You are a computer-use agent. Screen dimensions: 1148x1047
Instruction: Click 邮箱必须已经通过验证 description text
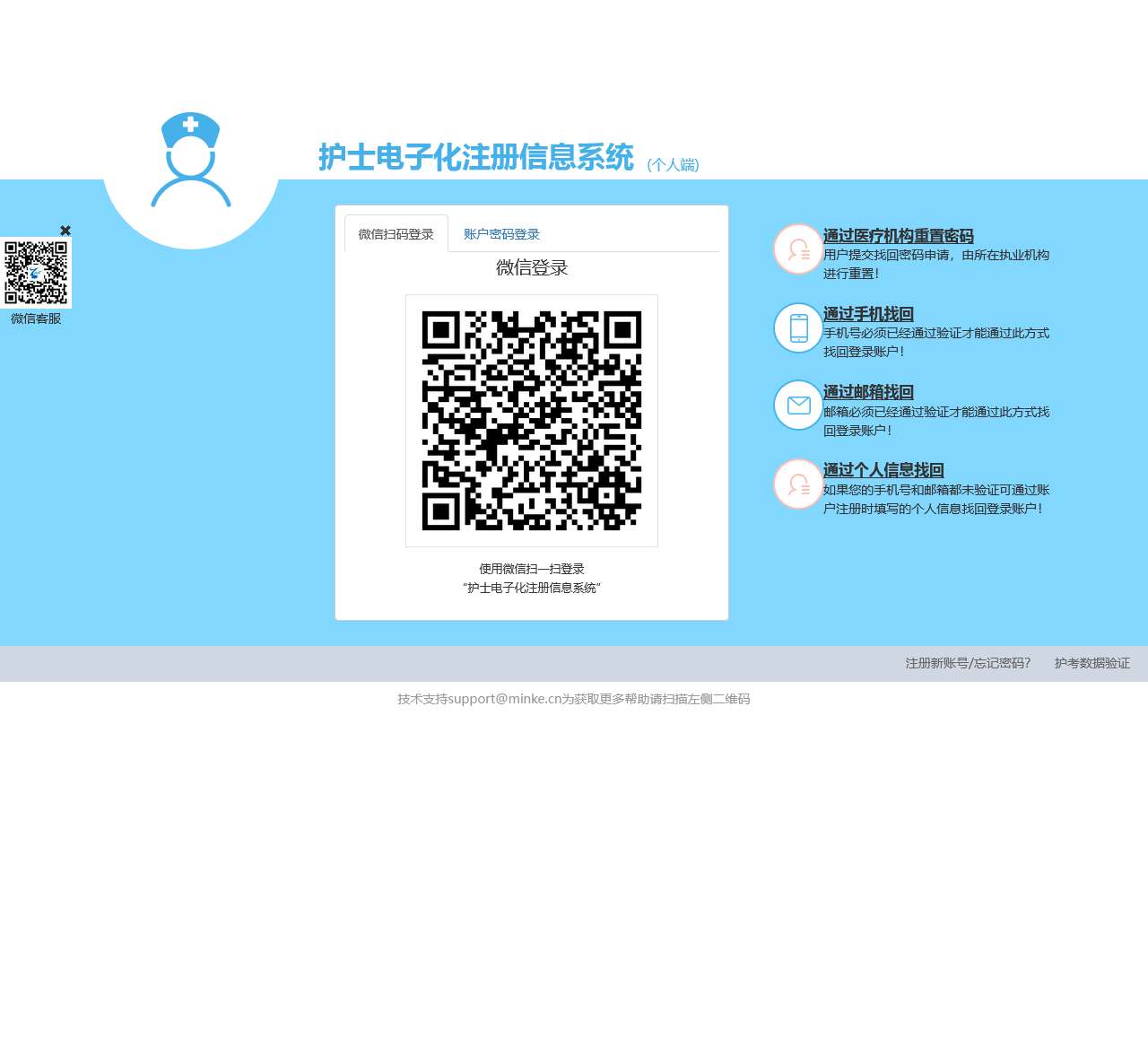[936, 422]
